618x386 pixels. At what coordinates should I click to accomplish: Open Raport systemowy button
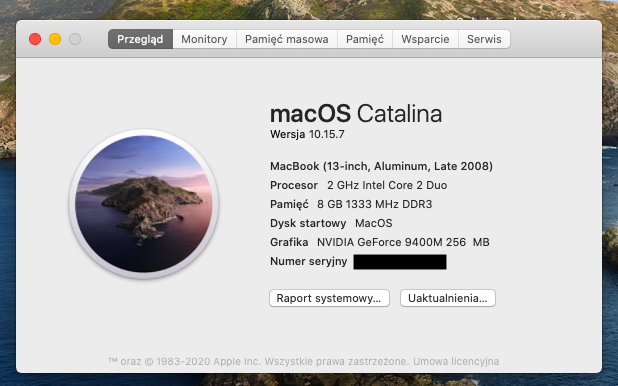click(x=329, y=298)
